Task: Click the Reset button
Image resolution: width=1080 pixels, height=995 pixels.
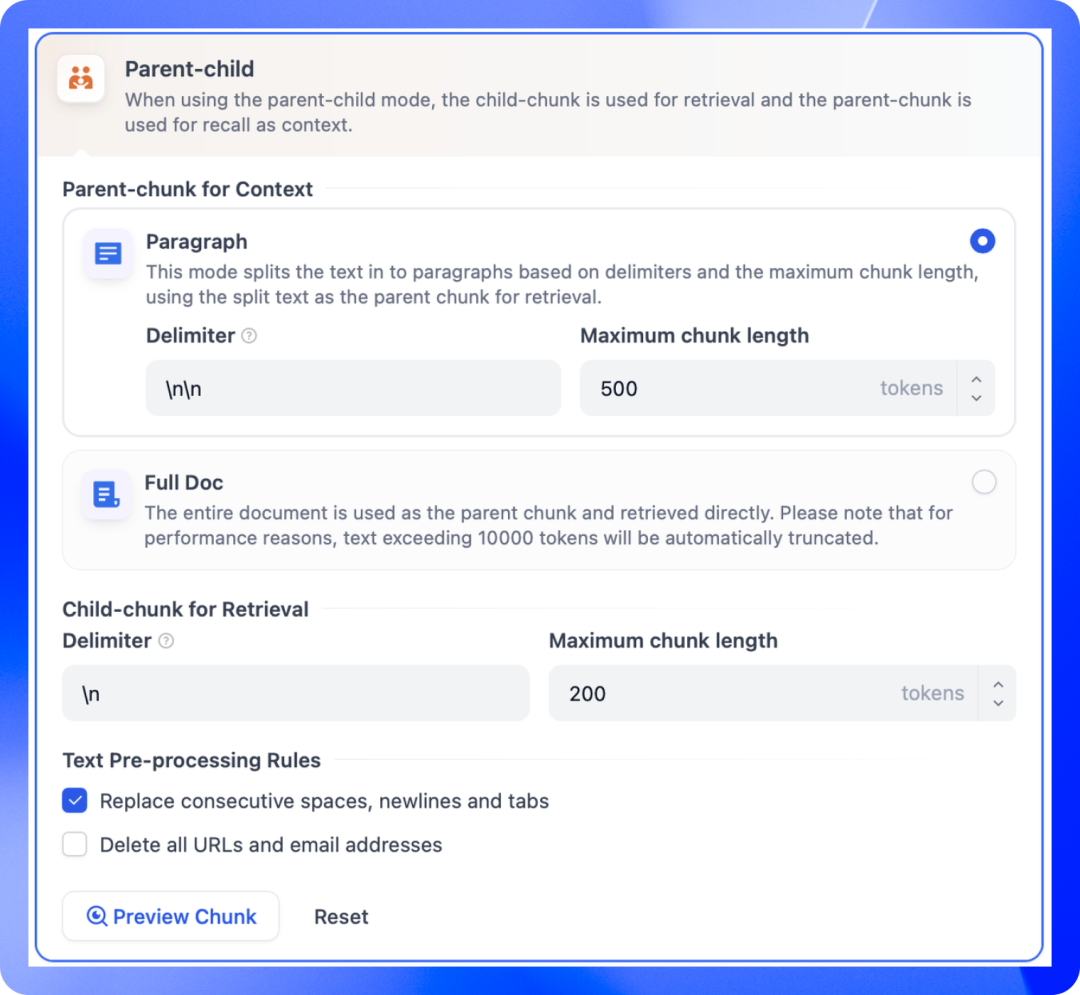Action: pos(341,917)
